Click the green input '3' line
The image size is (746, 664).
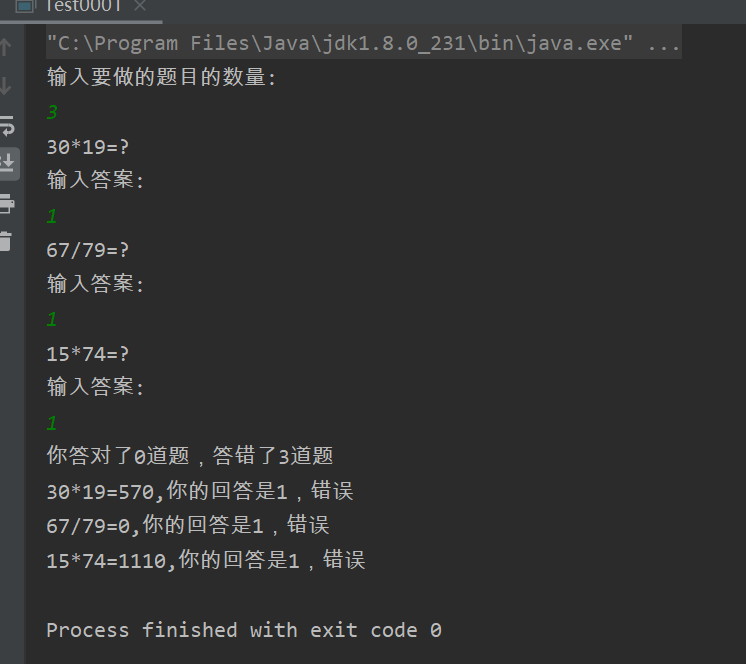click(52, 113)
